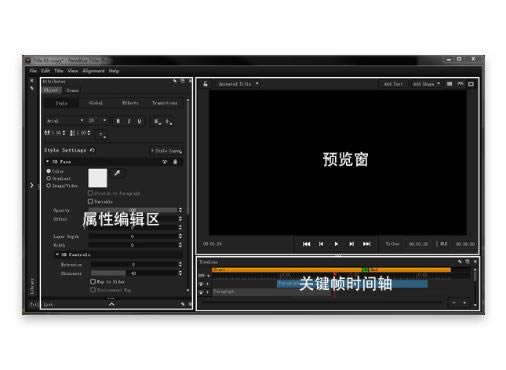Viewport: 506px width, 370px height.
Task: Select the Color fill radio button
Action: pos(49,171)
